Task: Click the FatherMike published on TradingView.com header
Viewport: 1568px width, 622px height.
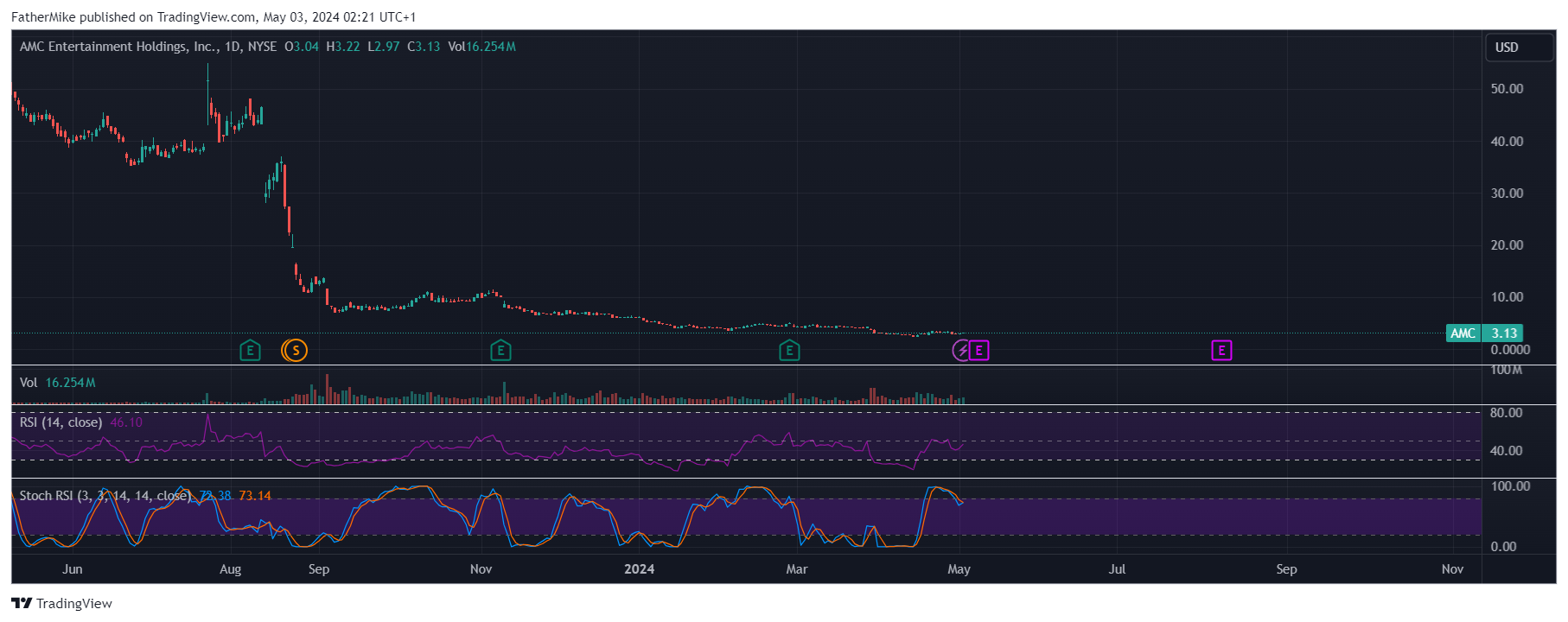Action: [x=214, y=17]
